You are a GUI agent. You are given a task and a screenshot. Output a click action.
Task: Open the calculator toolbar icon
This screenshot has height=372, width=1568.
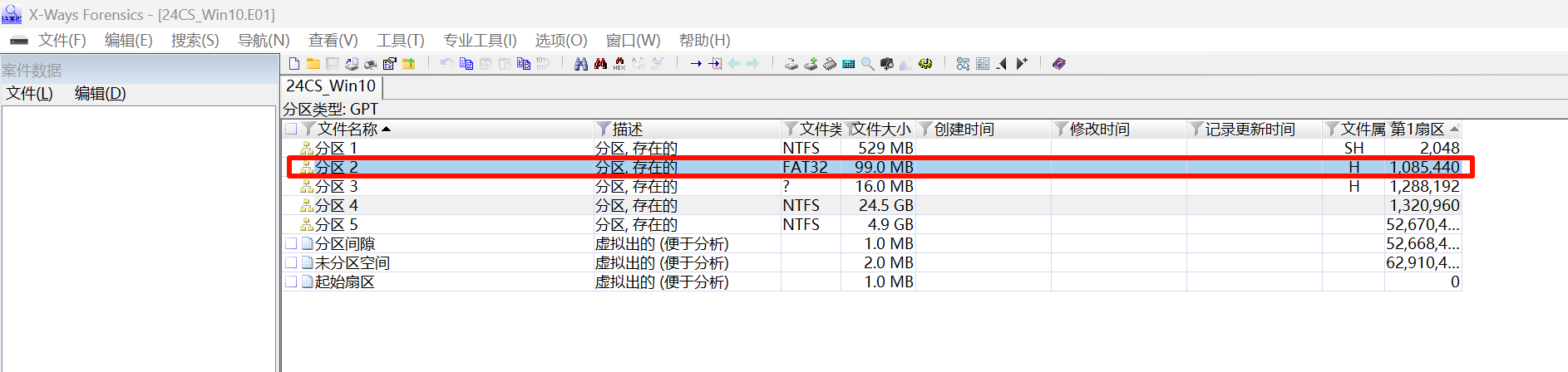click(849, 64)
